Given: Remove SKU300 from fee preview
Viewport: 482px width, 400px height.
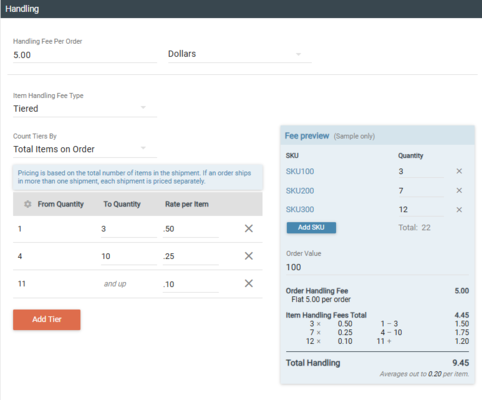Looking at the screenshot, I should [459, 210].
